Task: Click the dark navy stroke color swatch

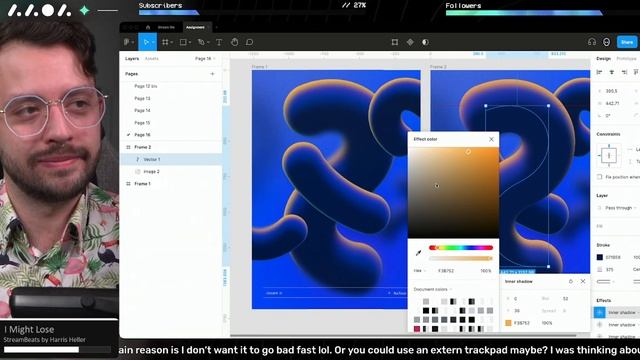Action: (600, 257)
